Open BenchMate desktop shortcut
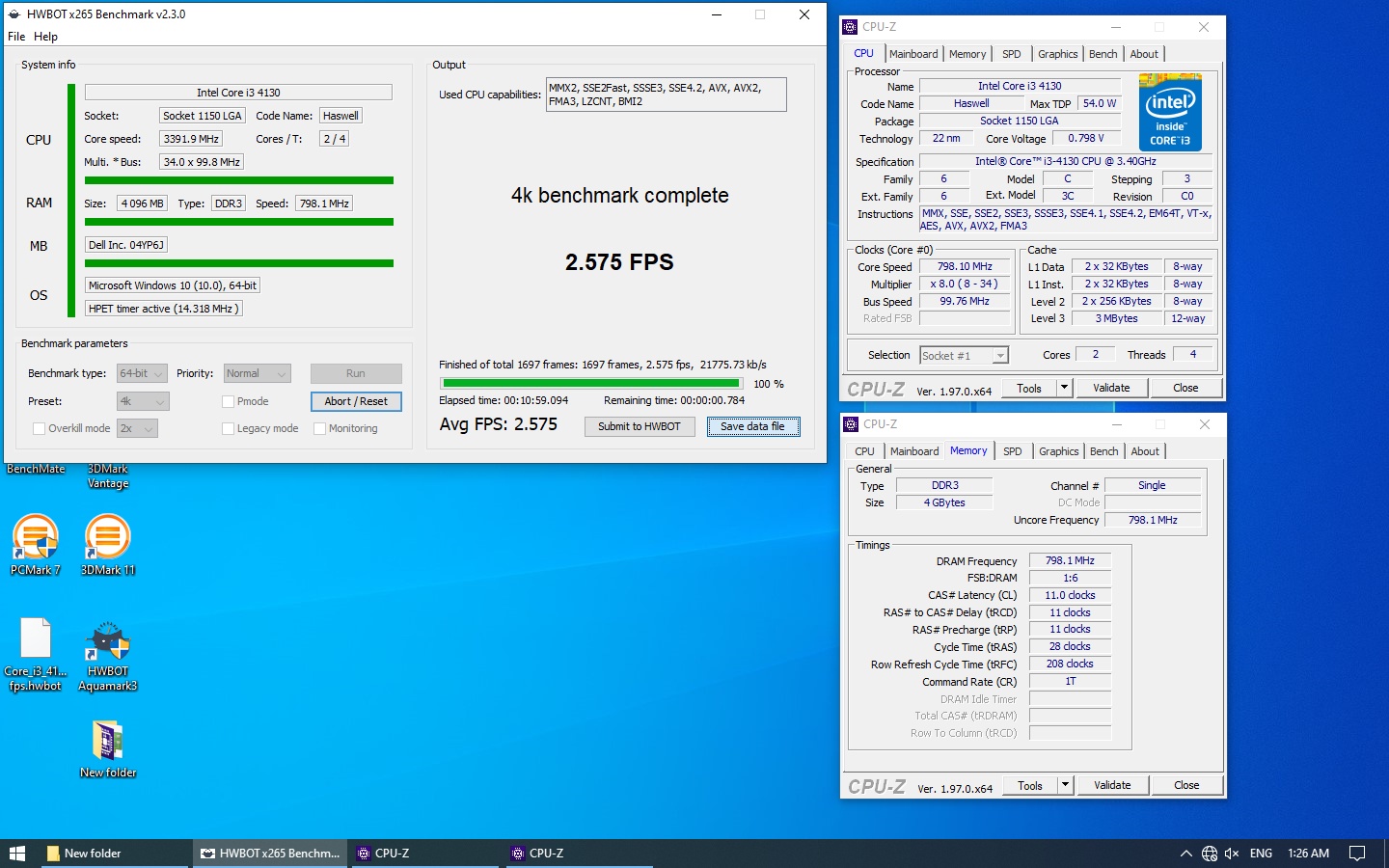Image resolution: width=1389 pixels, height=868 pixels. (36, 470)
